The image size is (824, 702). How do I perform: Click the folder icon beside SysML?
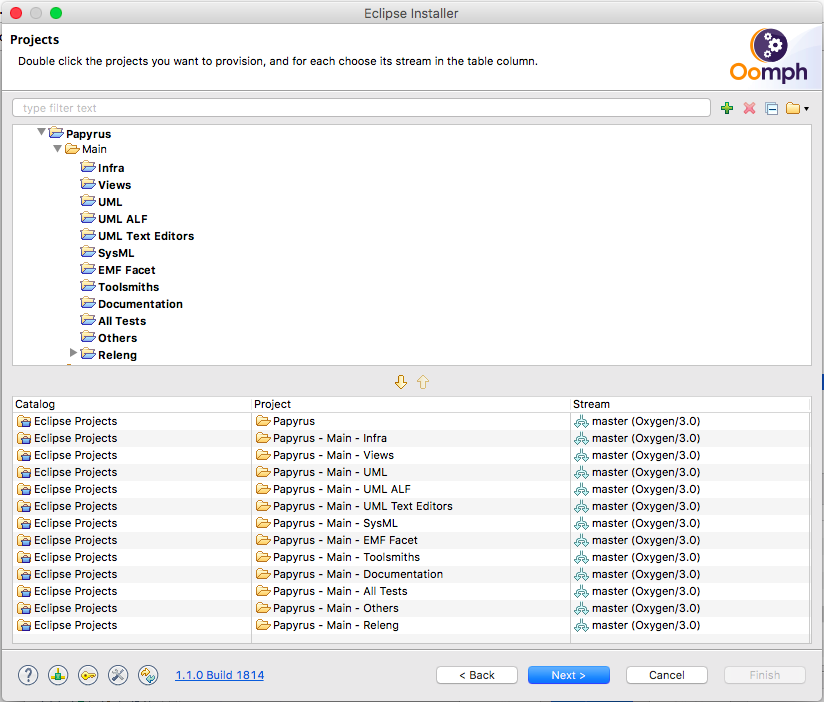point(88,252)
